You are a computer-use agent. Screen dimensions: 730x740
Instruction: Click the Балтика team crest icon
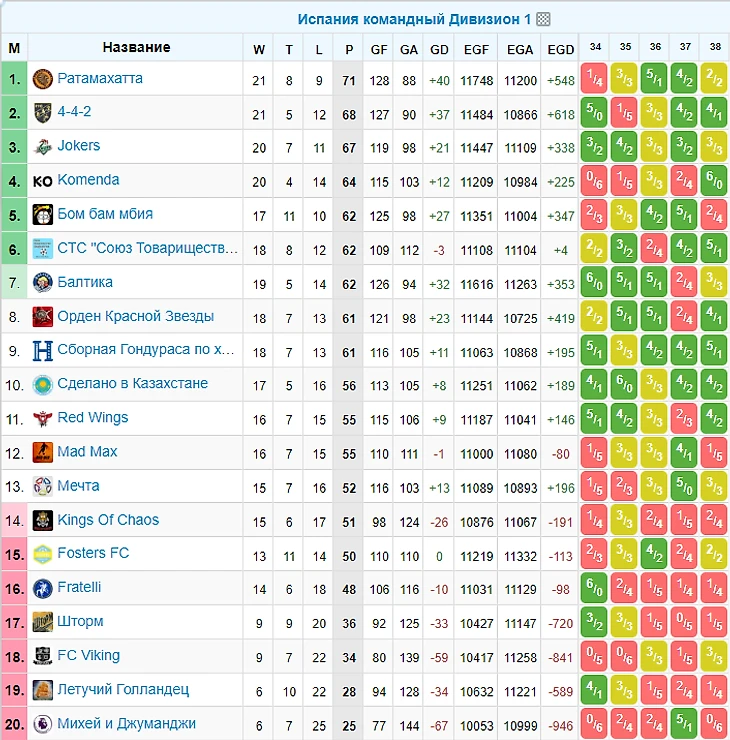coord(42,283)
